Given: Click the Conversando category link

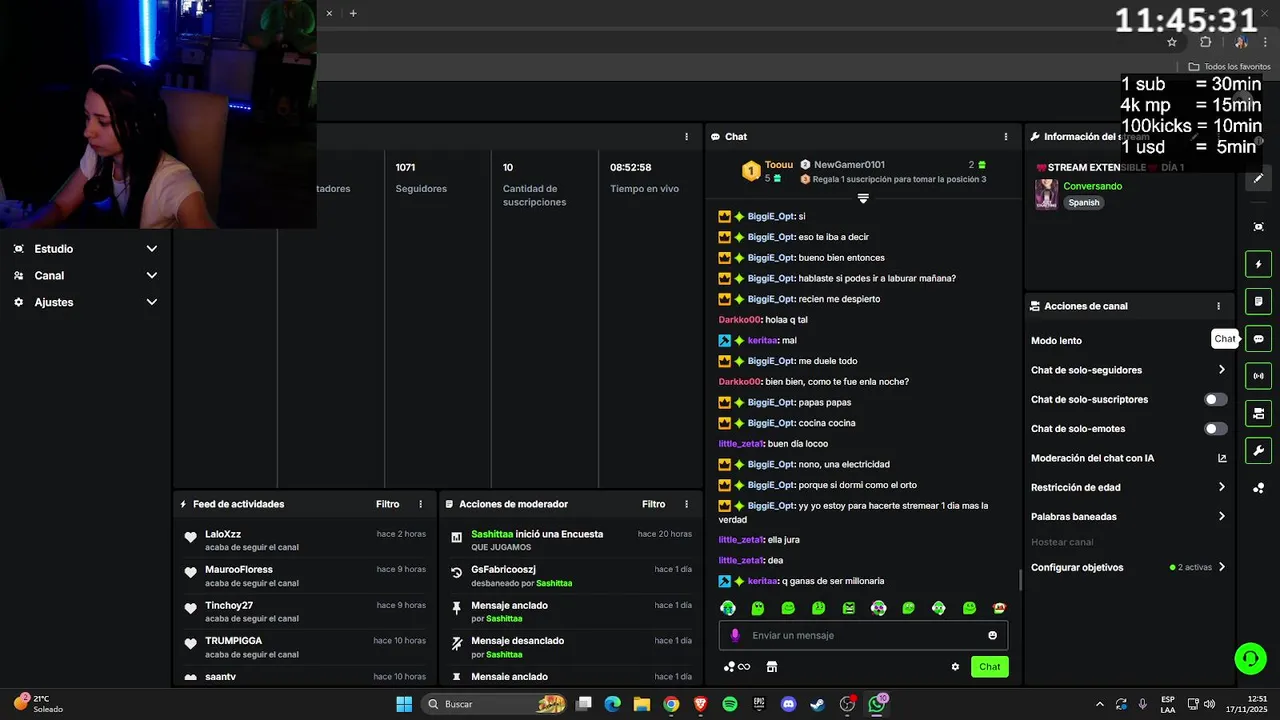Looking at the screenshot, I should click(x=1092, y=186).
